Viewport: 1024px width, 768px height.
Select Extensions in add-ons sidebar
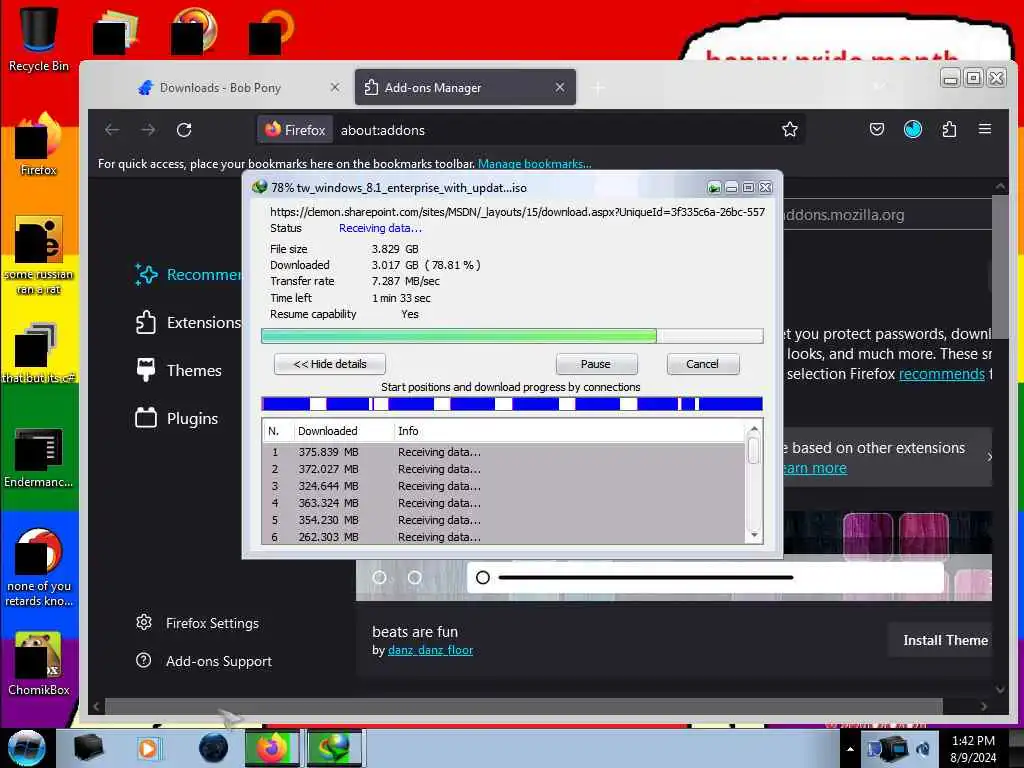tap(188, 323)
